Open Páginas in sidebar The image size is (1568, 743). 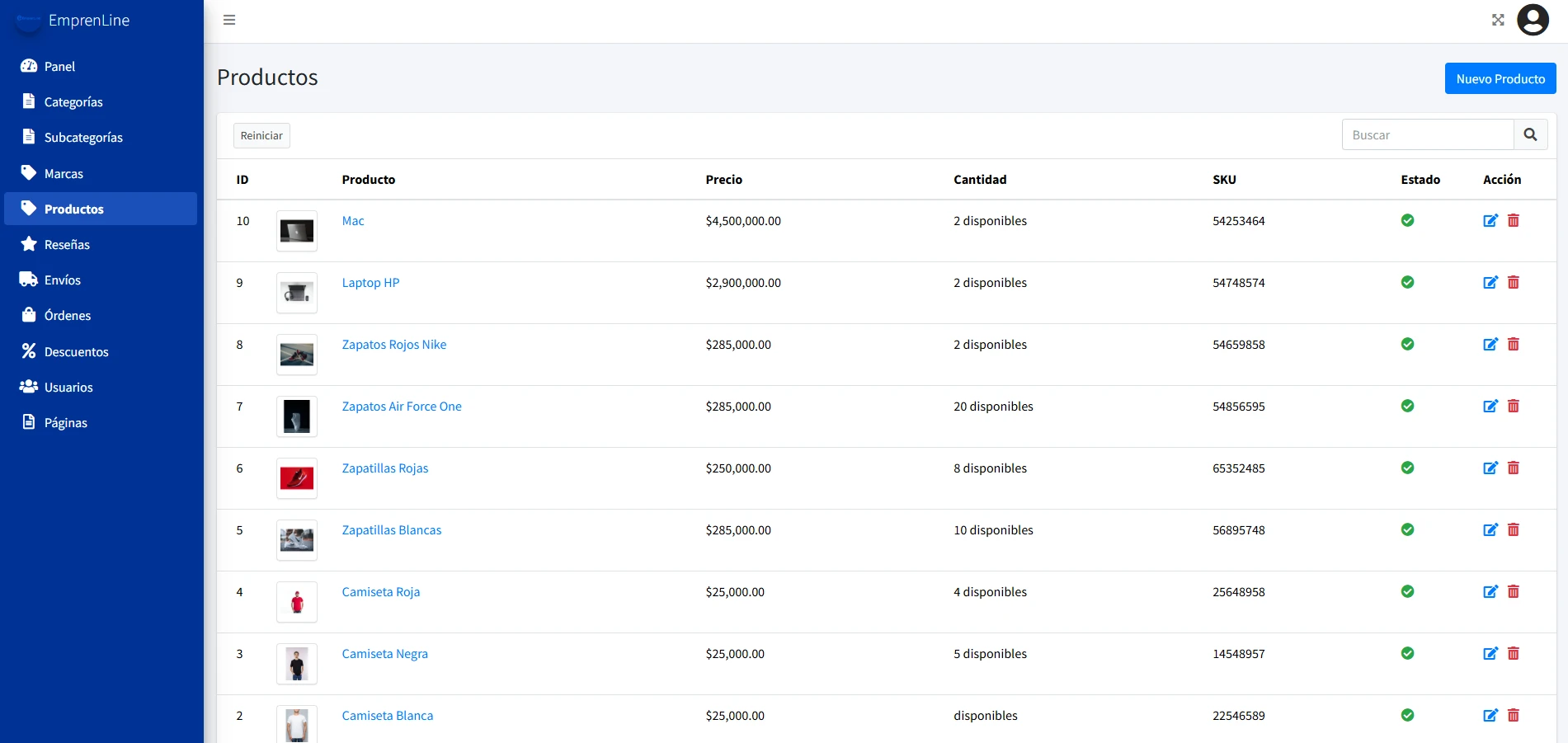pos(101,422)
